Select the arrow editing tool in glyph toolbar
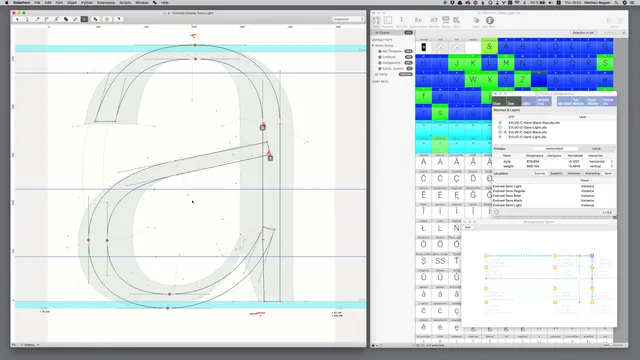Screen dimensions: 640x360 [18, 19]
